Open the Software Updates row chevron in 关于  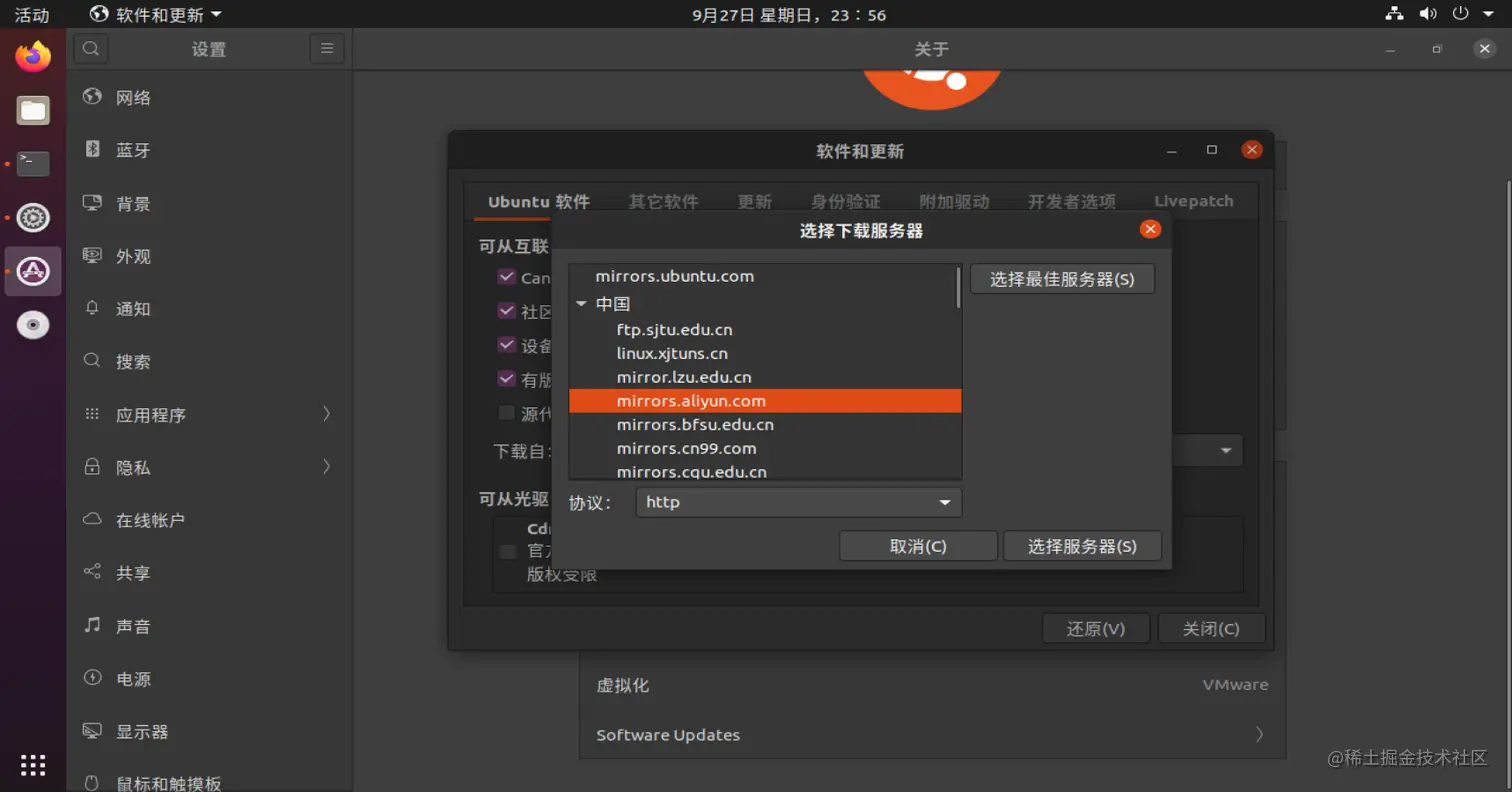(1259, 734)
